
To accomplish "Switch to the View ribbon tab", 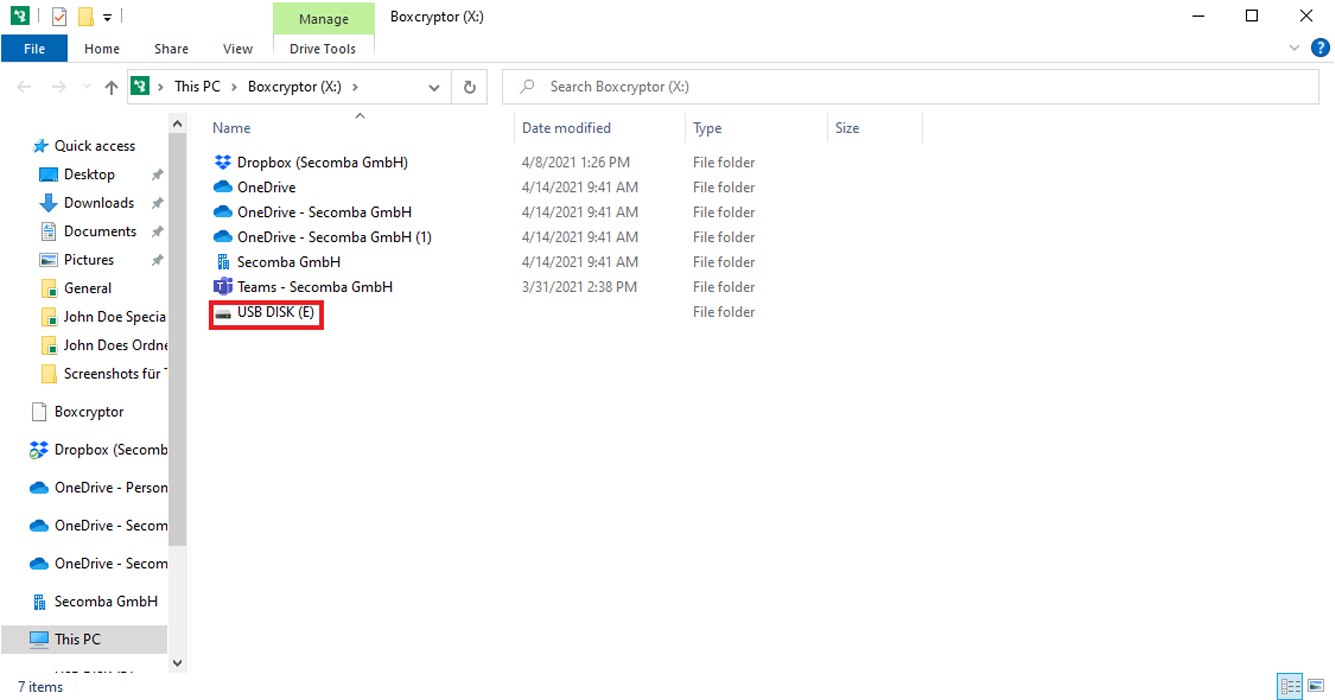I will 238,48.
